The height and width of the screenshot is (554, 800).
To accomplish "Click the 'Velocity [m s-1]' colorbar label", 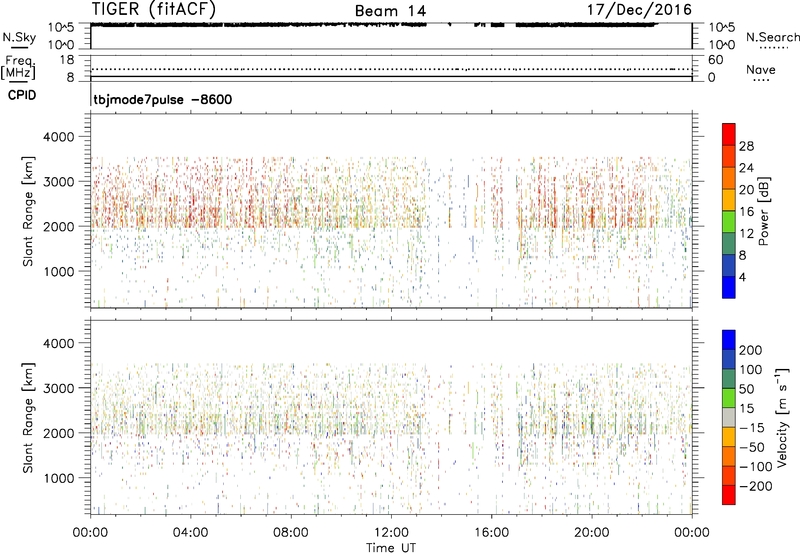I will (x=781, y=417).
